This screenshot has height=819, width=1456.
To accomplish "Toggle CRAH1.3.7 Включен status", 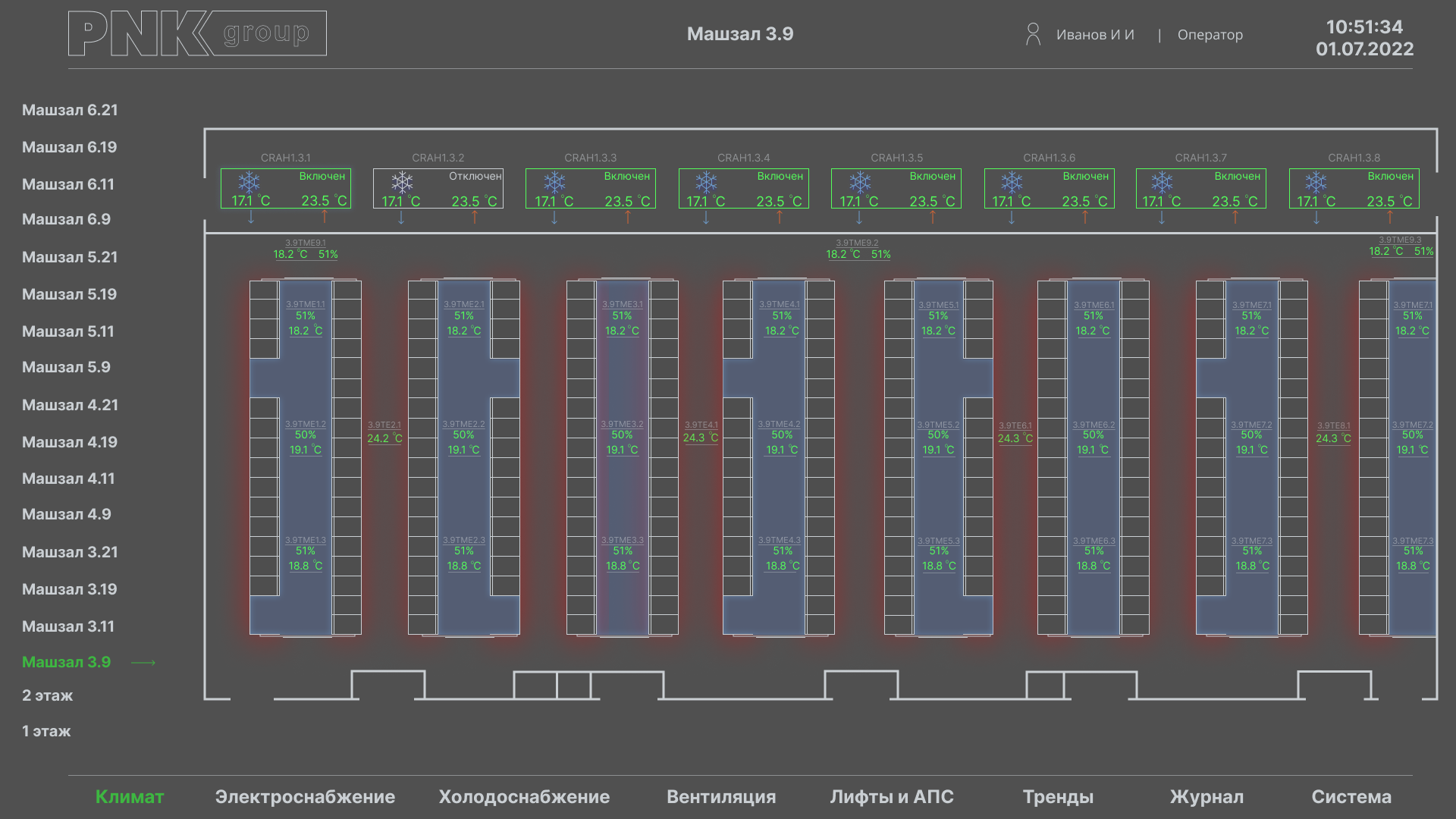I will pyautogui.click(x=1237, y=177).
